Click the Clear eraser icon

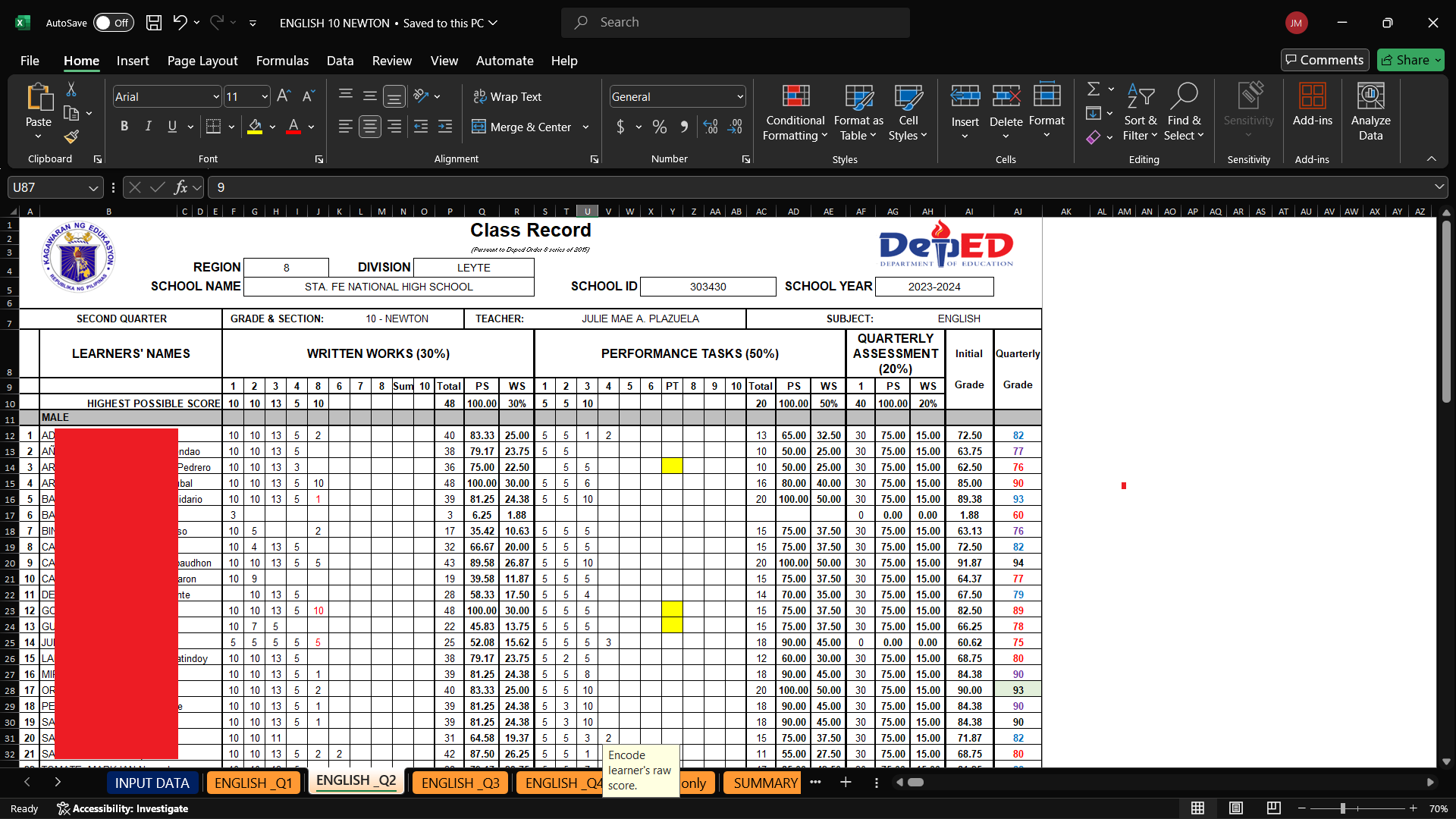[1094, 137]
